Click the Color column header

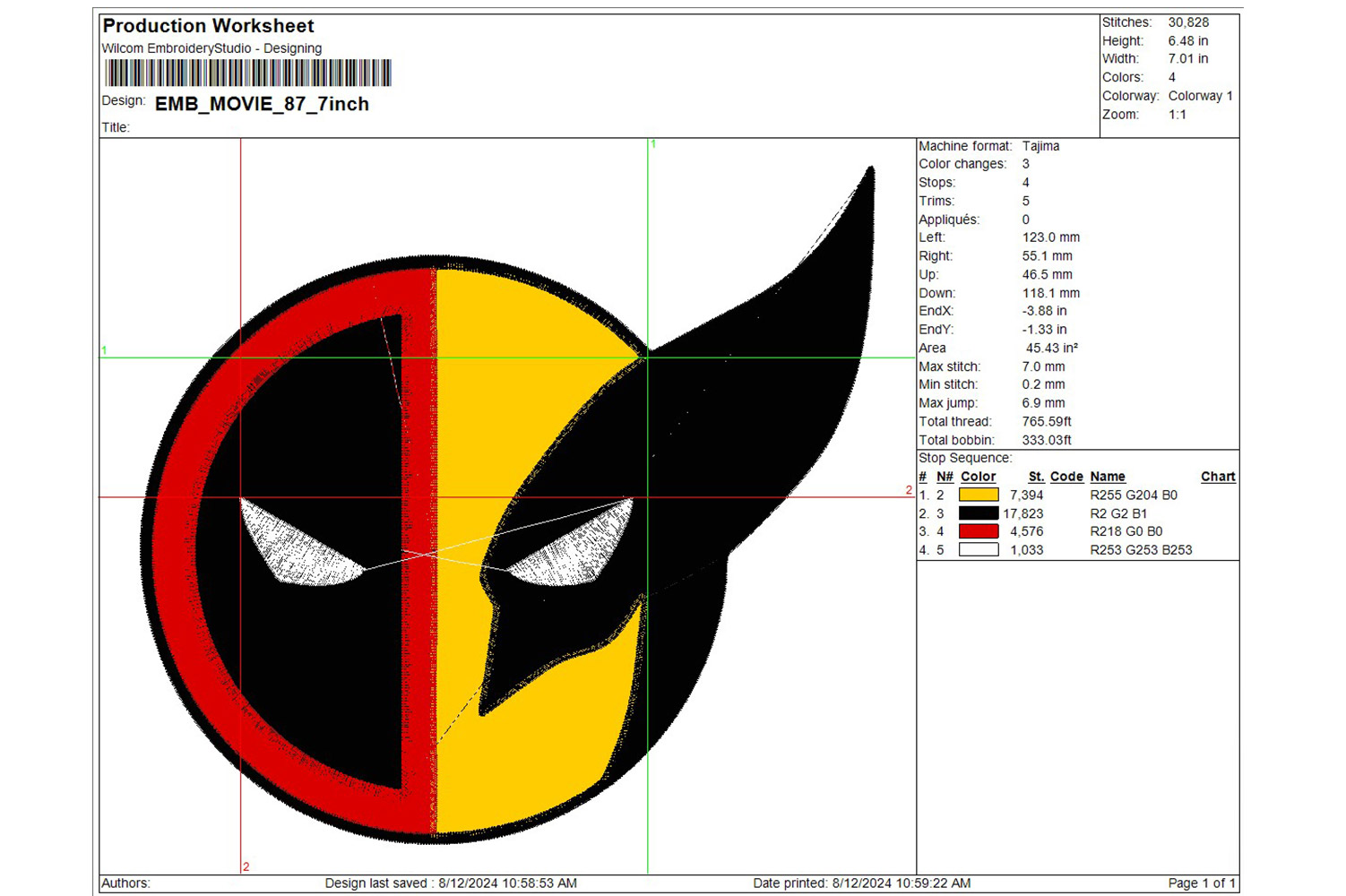[979, 477]
